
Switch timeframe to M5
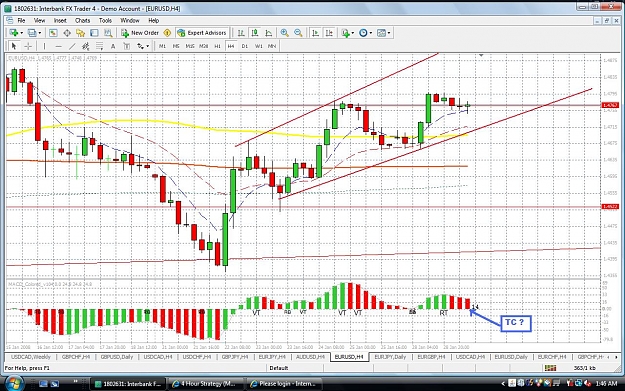tap(176, 46)
